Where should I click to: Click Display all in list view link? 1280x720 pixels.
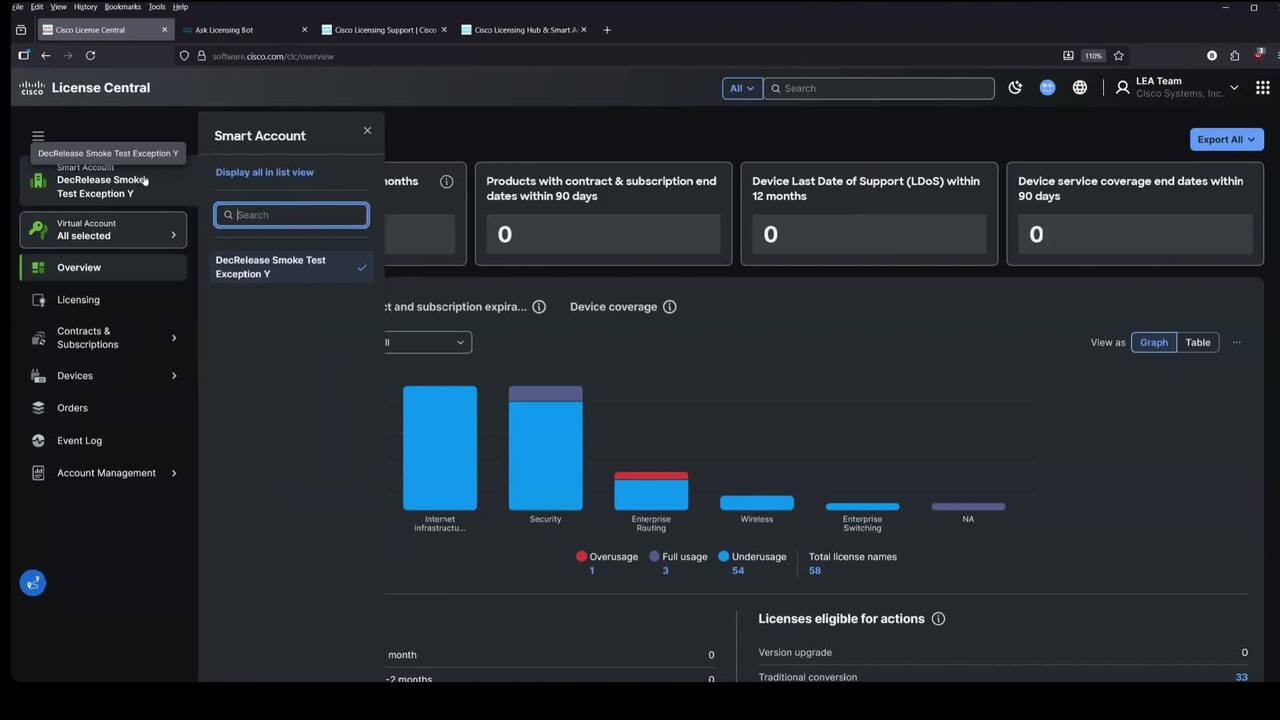coord(264,172)
